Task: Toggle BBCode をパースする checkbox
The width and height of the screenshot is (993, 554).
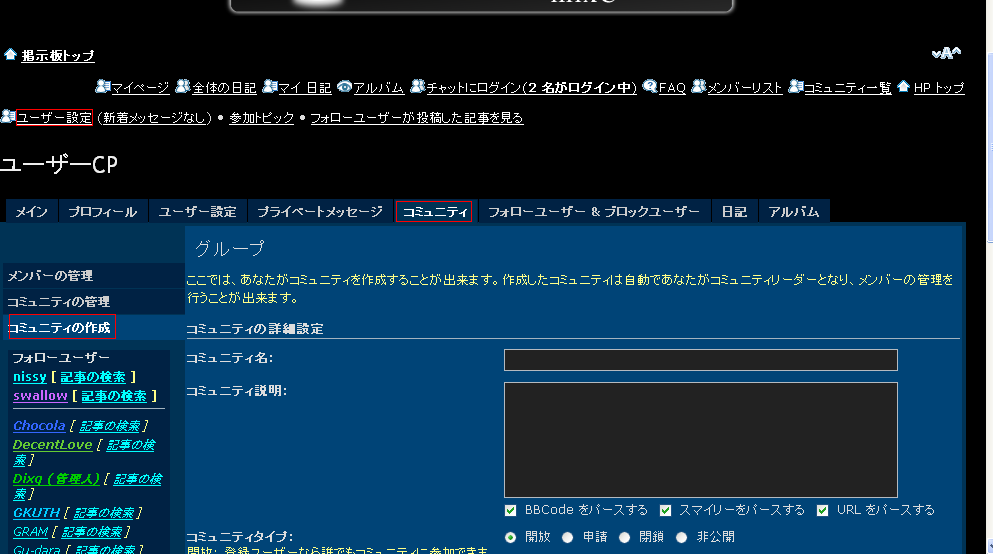Action: [510, 510]
